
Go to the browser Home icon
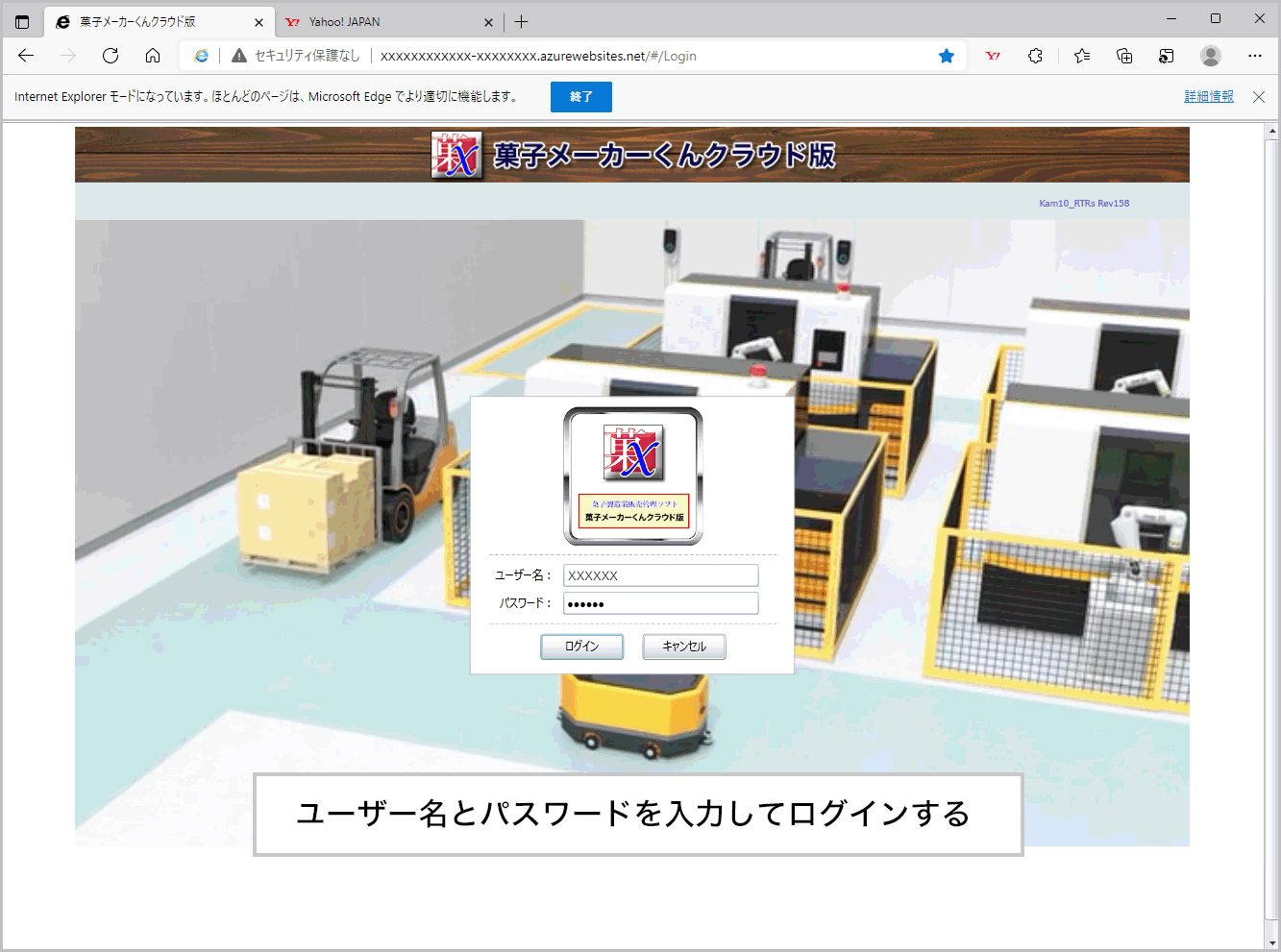(153, 56)
